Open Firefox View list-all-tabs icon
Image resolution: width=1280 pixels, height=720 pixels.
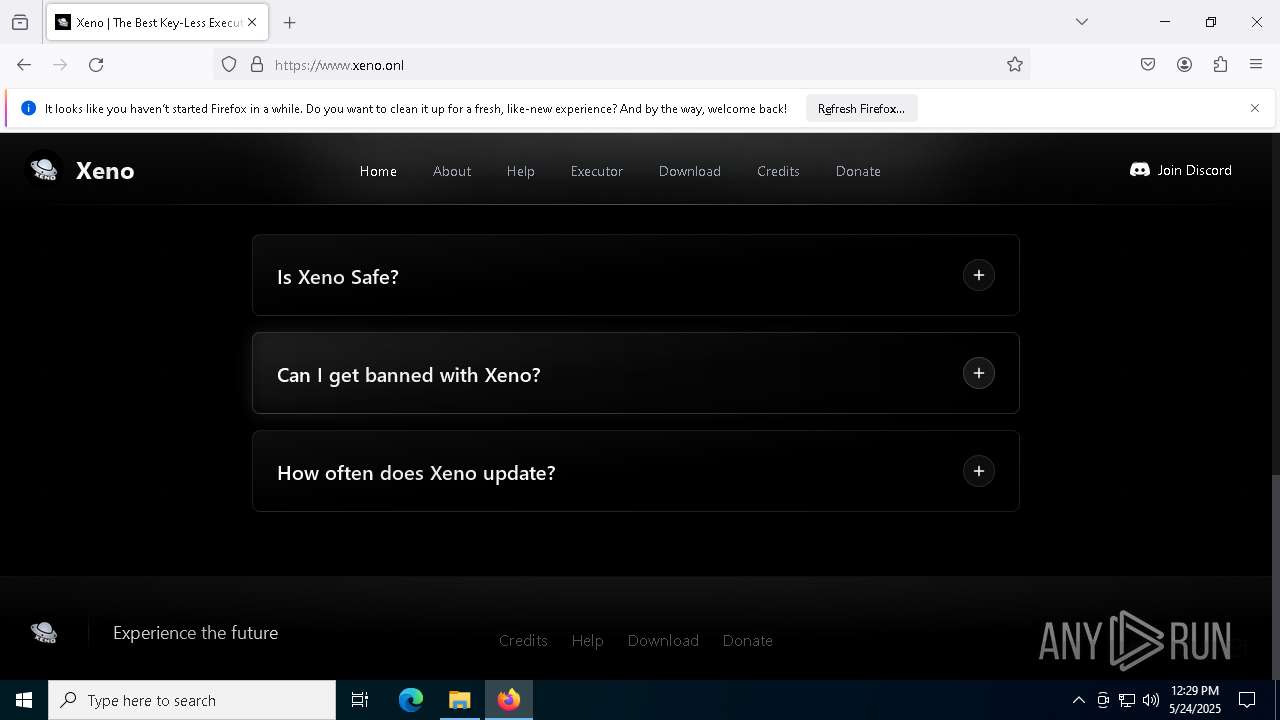pos(20,22)
